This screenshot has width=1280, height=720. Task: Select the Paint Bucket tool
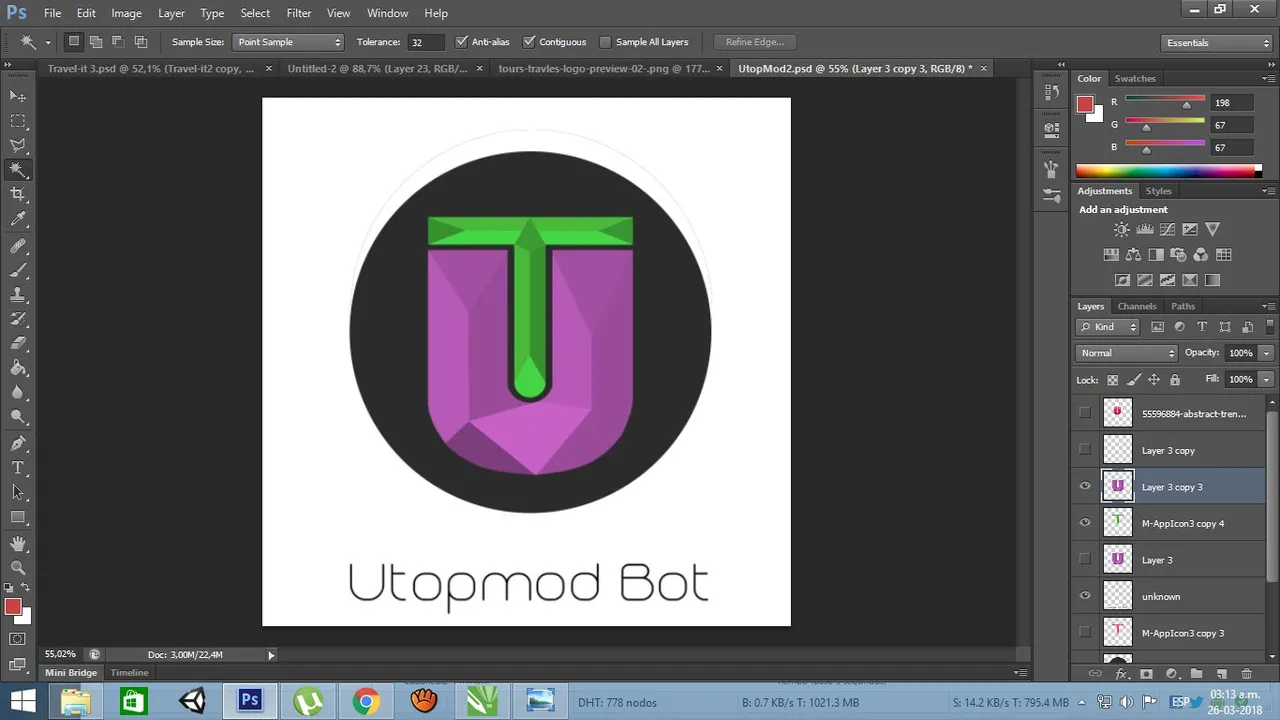18,368
